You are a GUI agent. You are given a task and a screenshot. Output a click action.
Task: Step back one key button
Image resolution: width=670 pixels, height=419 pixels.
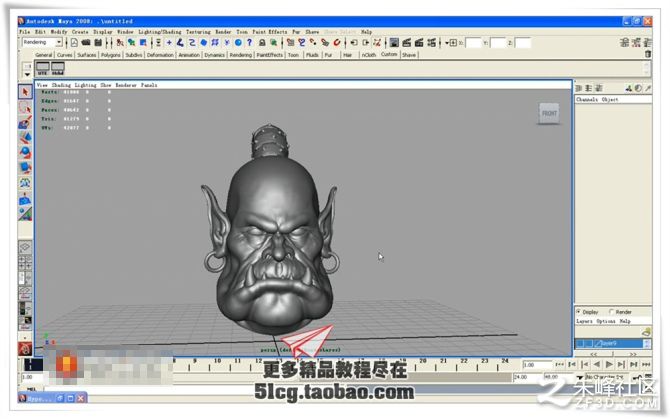572,364
